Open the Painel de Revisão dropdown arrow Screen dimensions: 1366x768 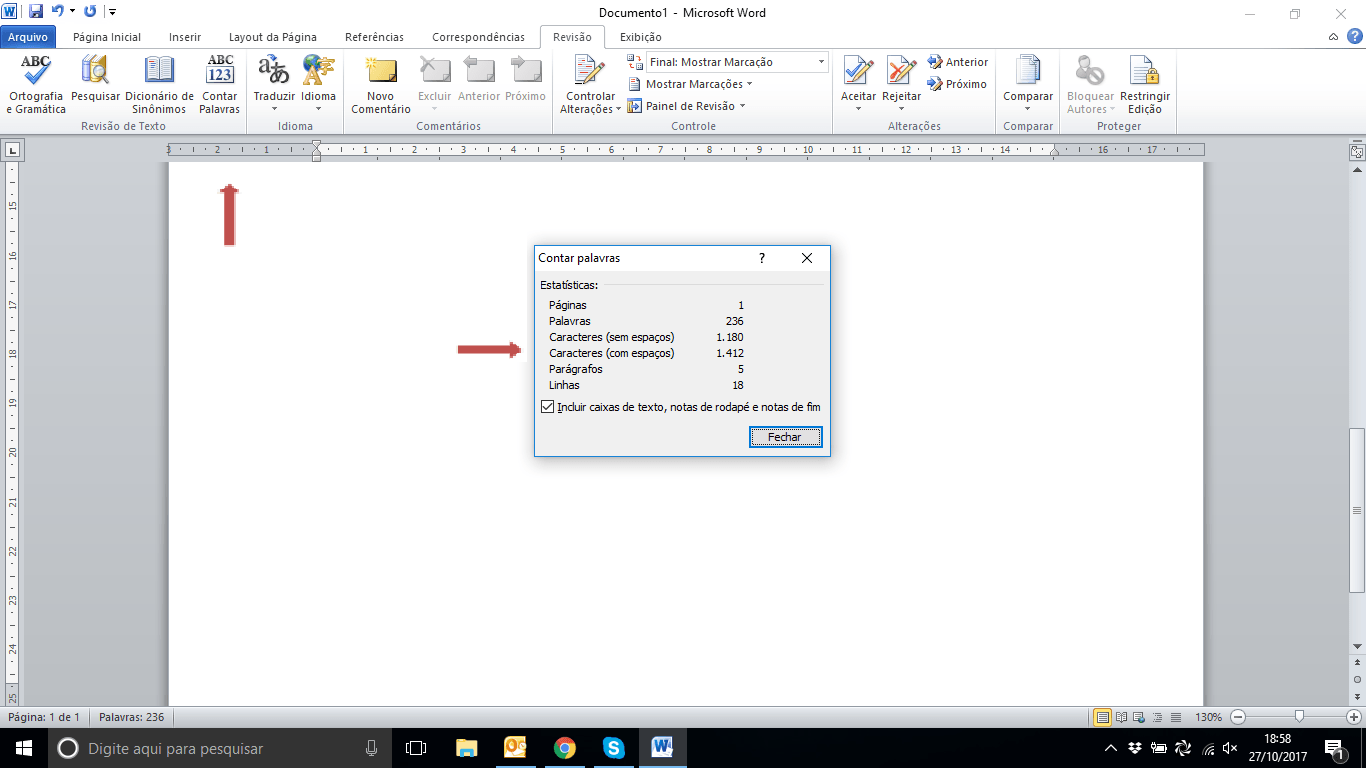[x=742, y=106]
